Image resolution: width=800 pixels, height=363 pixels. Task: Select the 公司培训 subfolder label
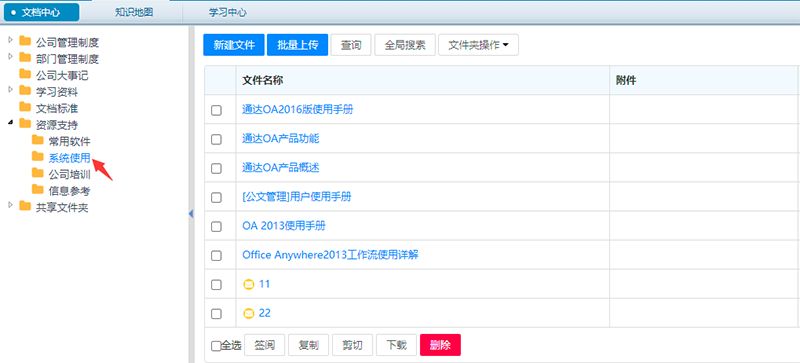click(69, 175)
